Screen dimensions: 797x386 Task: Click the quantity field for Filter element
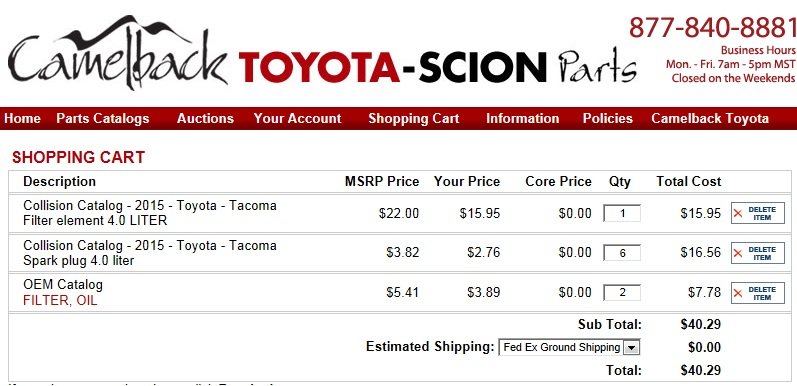pyautogui.click(x=622, y=213)
